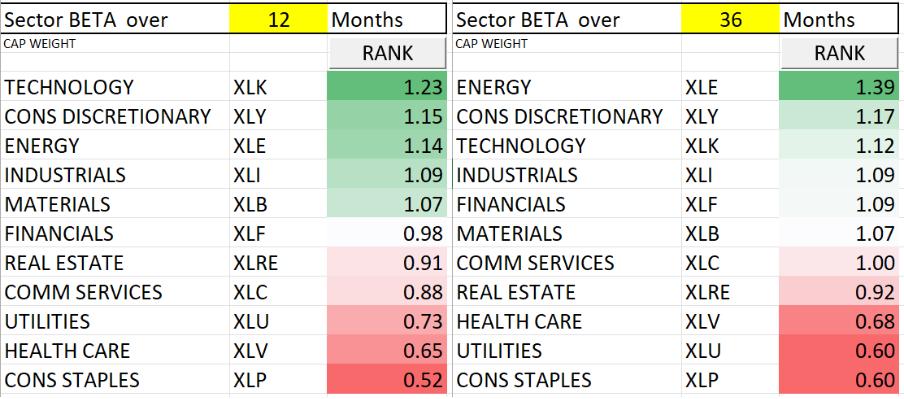Select the XLP ticker in 12-month table
904x399 pixels.
pos(249,380)
